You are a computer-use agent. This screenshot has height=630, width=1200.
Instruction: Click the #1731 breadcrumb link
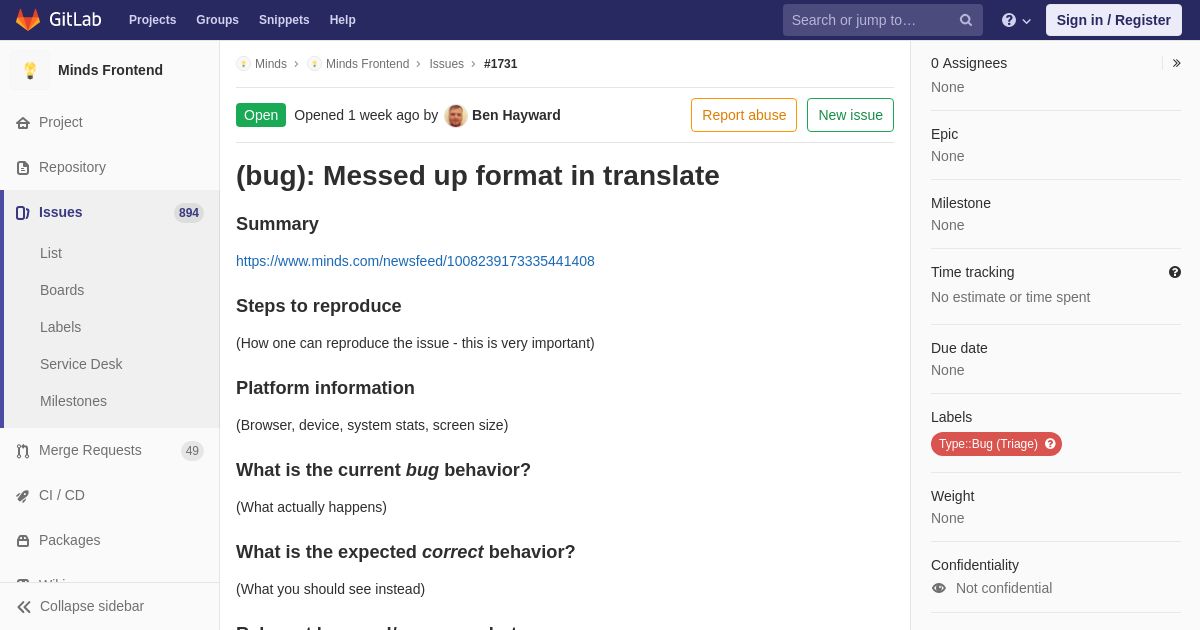click(501, 64)
